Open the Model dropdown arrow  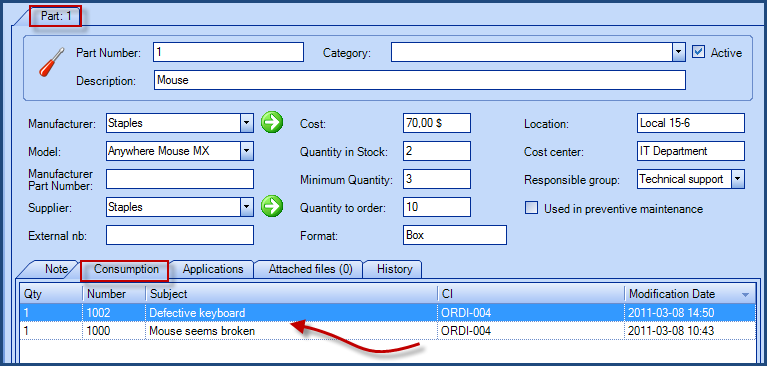247,151
